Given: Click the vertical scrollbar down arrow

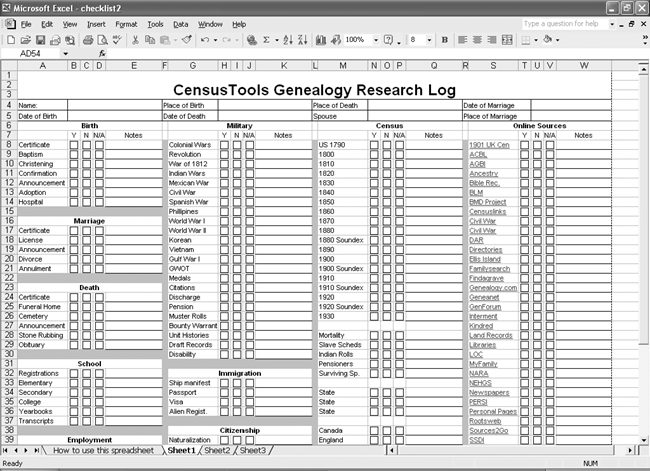Looking at the screenshot, I should tap(643, 440).
